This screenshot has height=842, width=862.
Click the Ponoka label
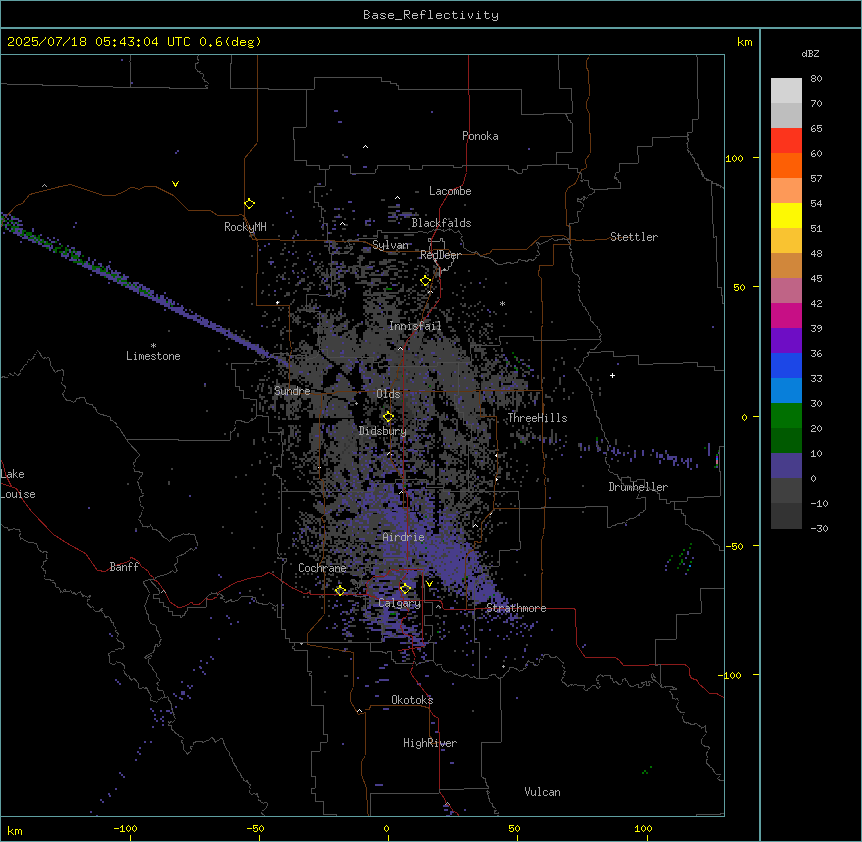pos(480,136)
